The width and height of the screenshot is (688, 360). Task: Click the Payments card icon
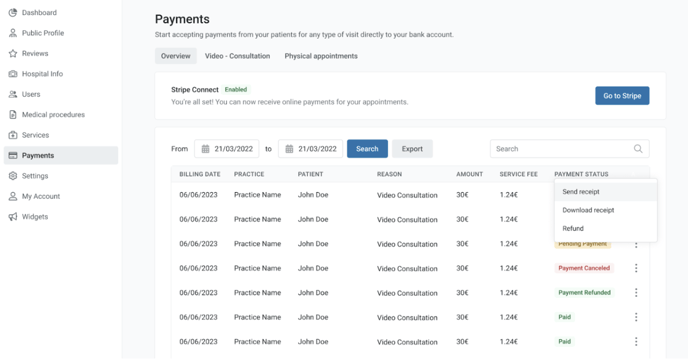[13, 155]
